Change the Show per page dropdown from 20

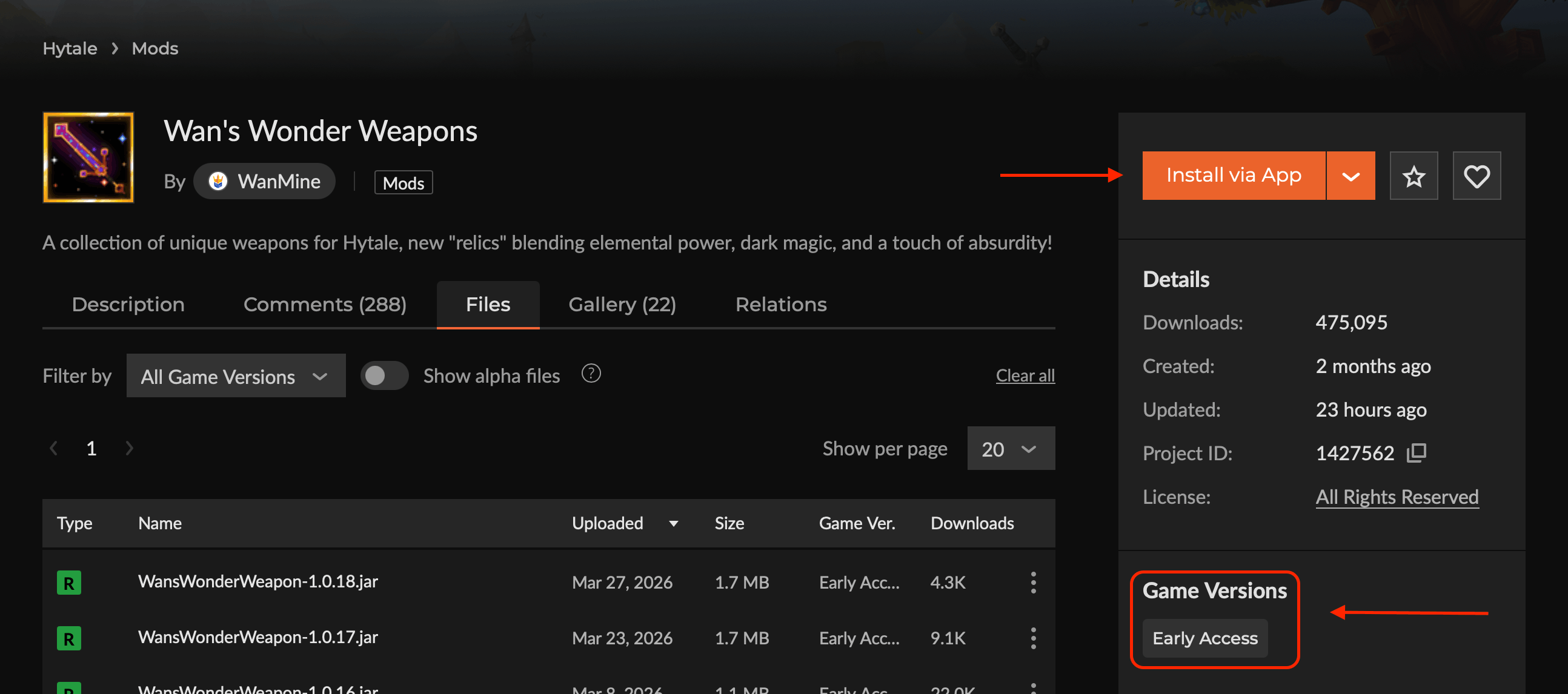click(x=1011, y=449)
